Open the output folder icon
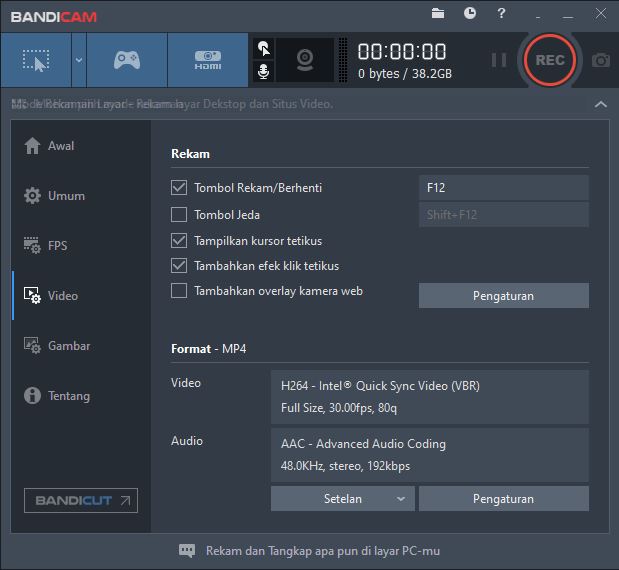Screen dimensions: 619x570 coord(437,13)
